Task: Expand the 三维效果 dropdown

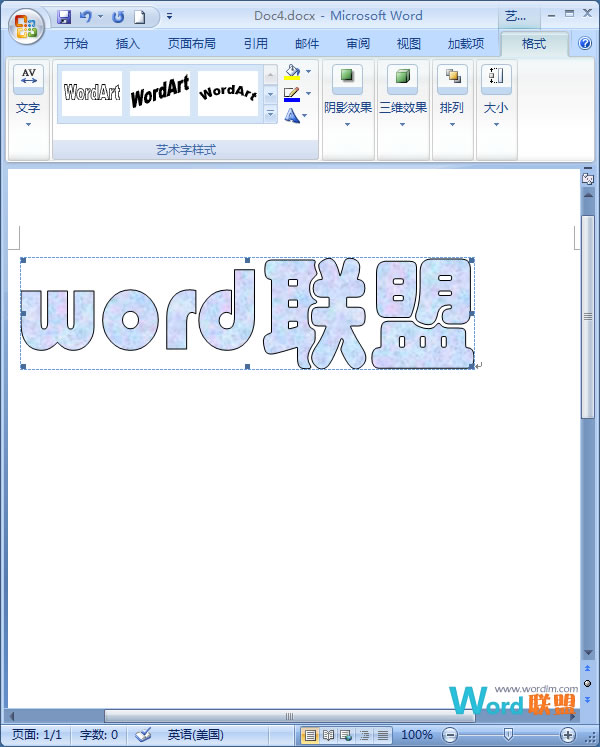Action: coord(402,125)
